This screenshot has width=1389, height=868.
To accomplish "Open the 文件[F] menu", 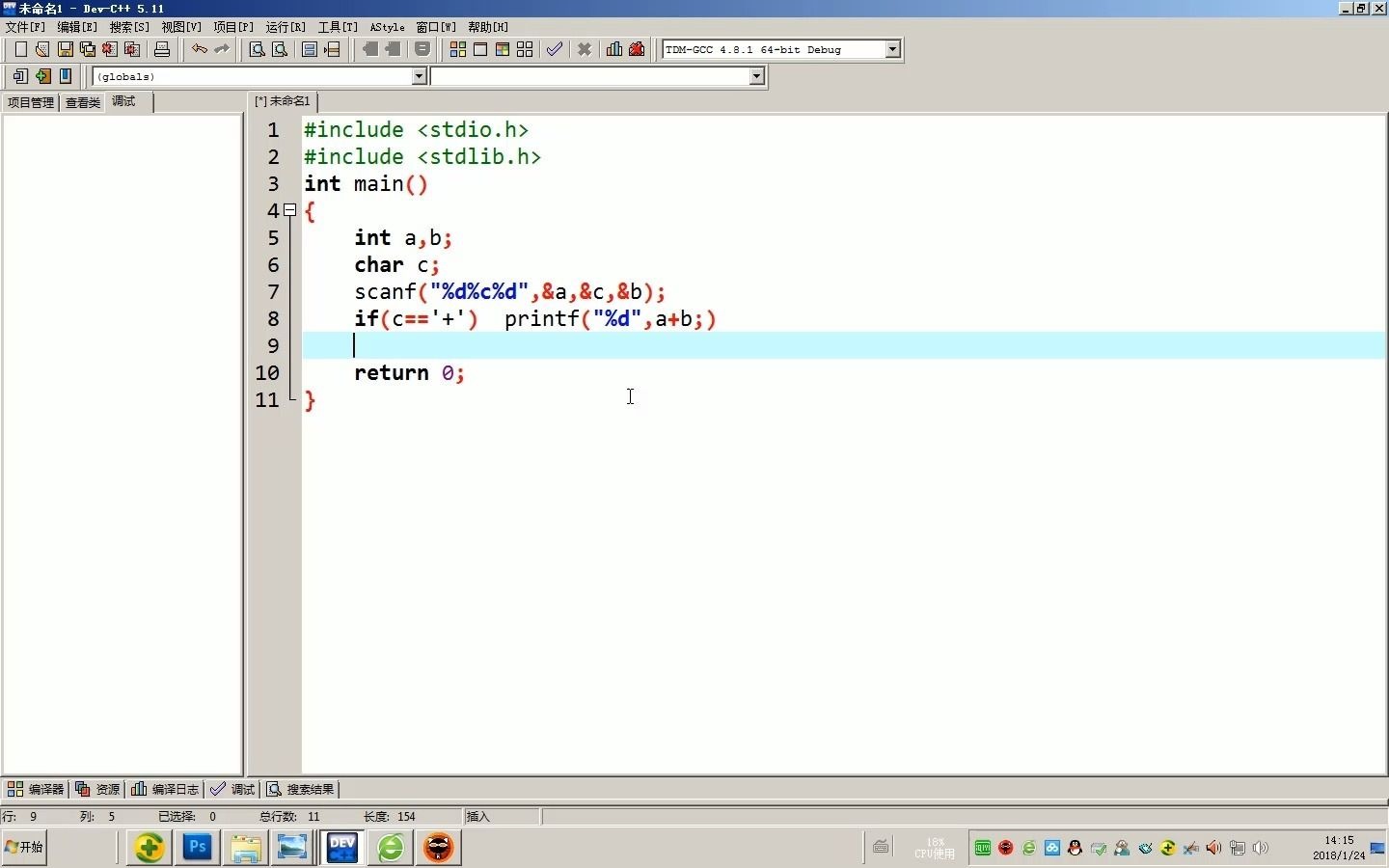I will (x=26, y=27).
